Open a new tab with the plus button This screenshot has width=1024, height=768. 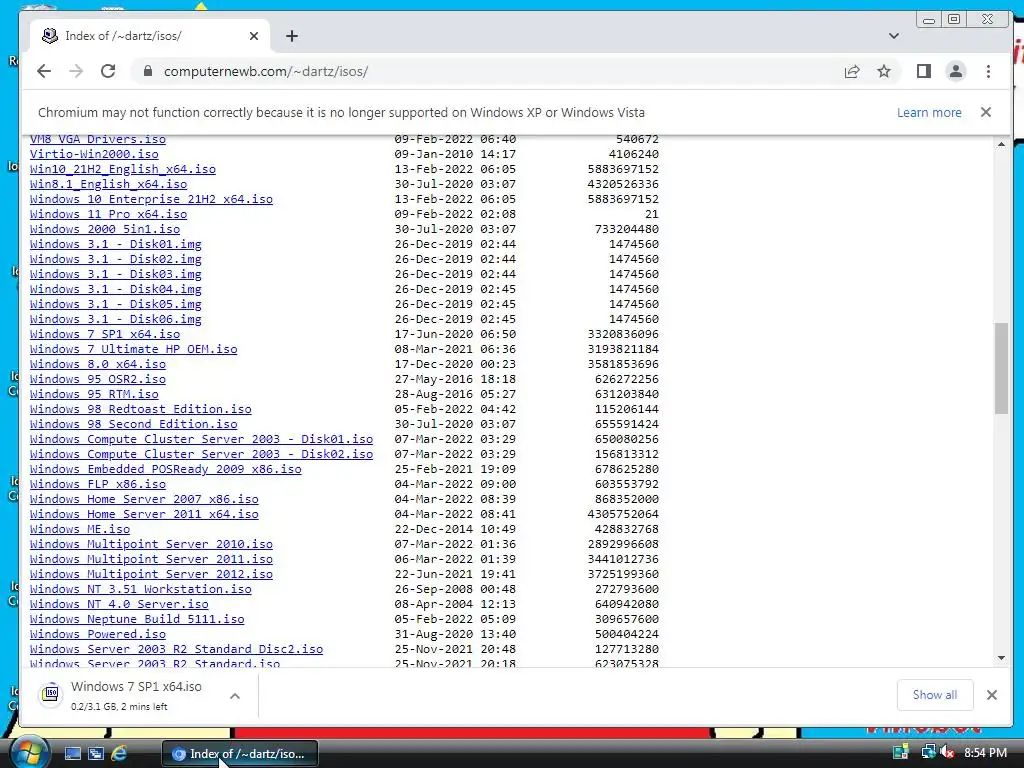click(x=292, y=36)
